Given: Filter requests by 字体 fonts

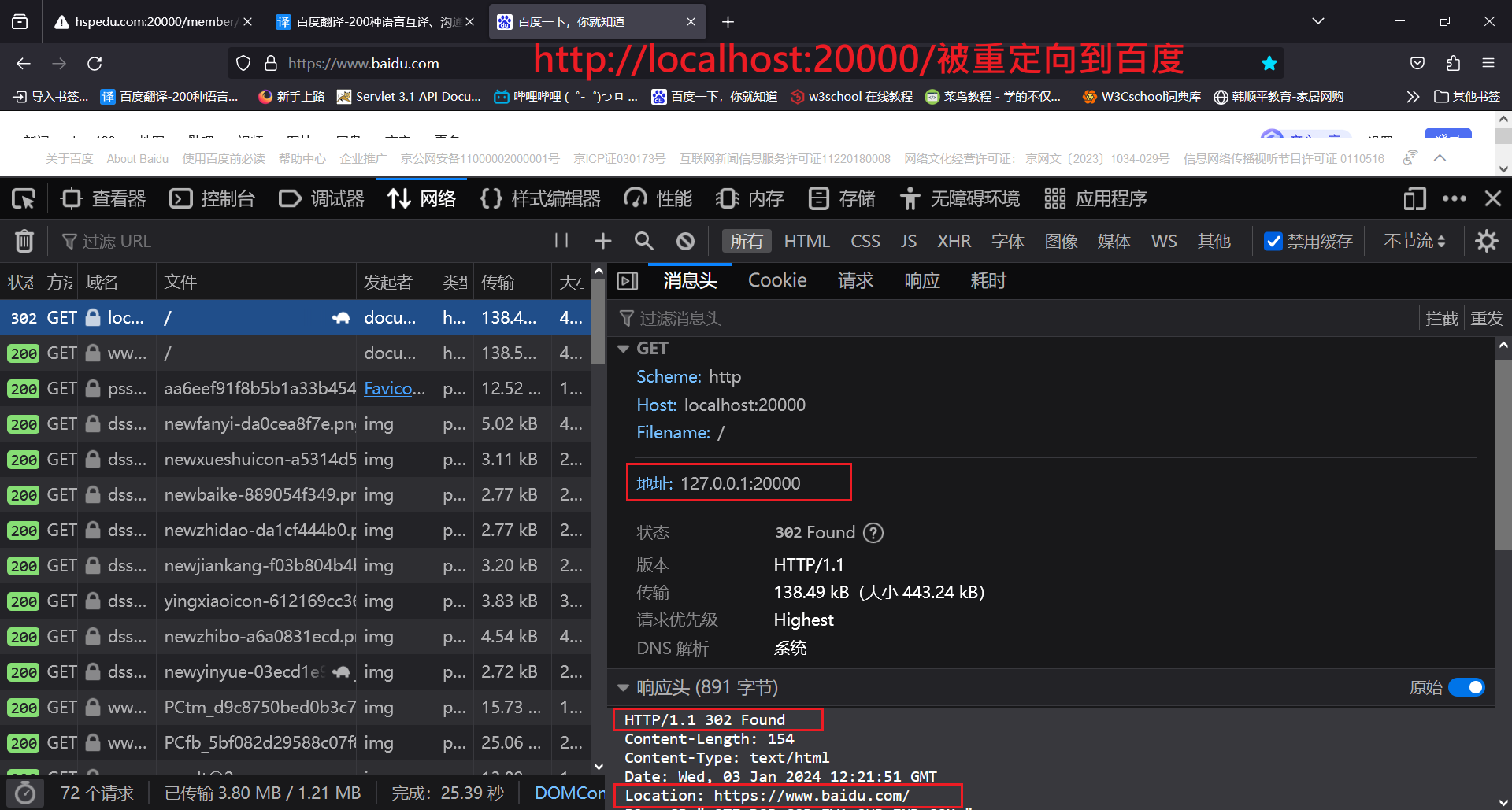Looking at the screenshot, I should coord(1008,241).
